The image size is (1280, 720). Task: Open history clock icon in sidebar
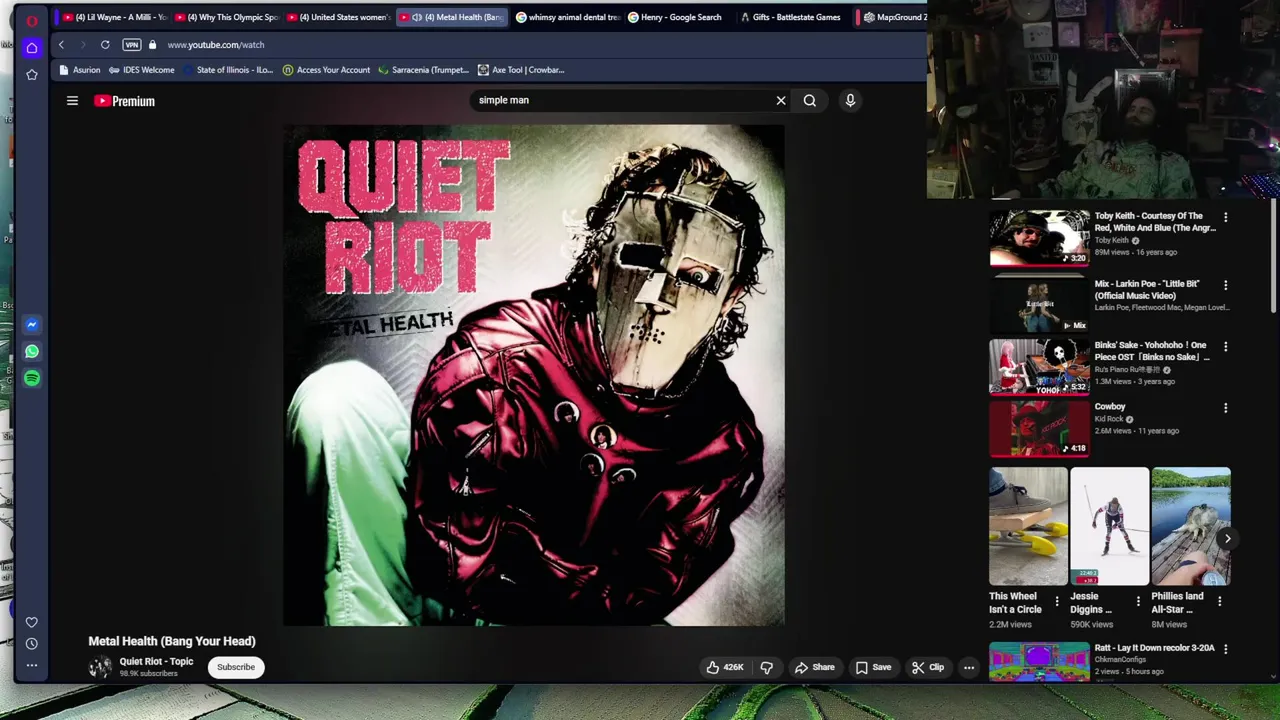32,643
